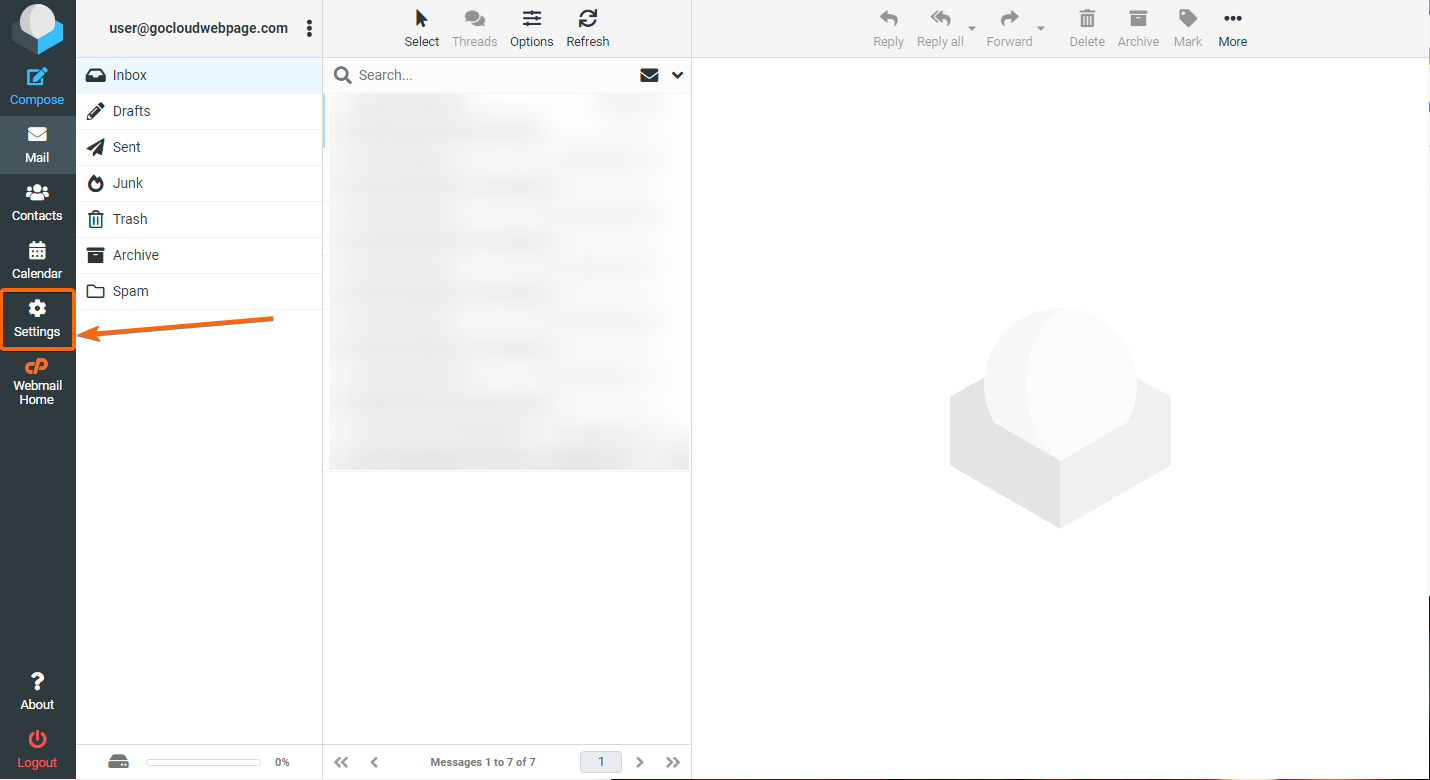Click the Select cursor toolbar icon

tap(422, 29)
